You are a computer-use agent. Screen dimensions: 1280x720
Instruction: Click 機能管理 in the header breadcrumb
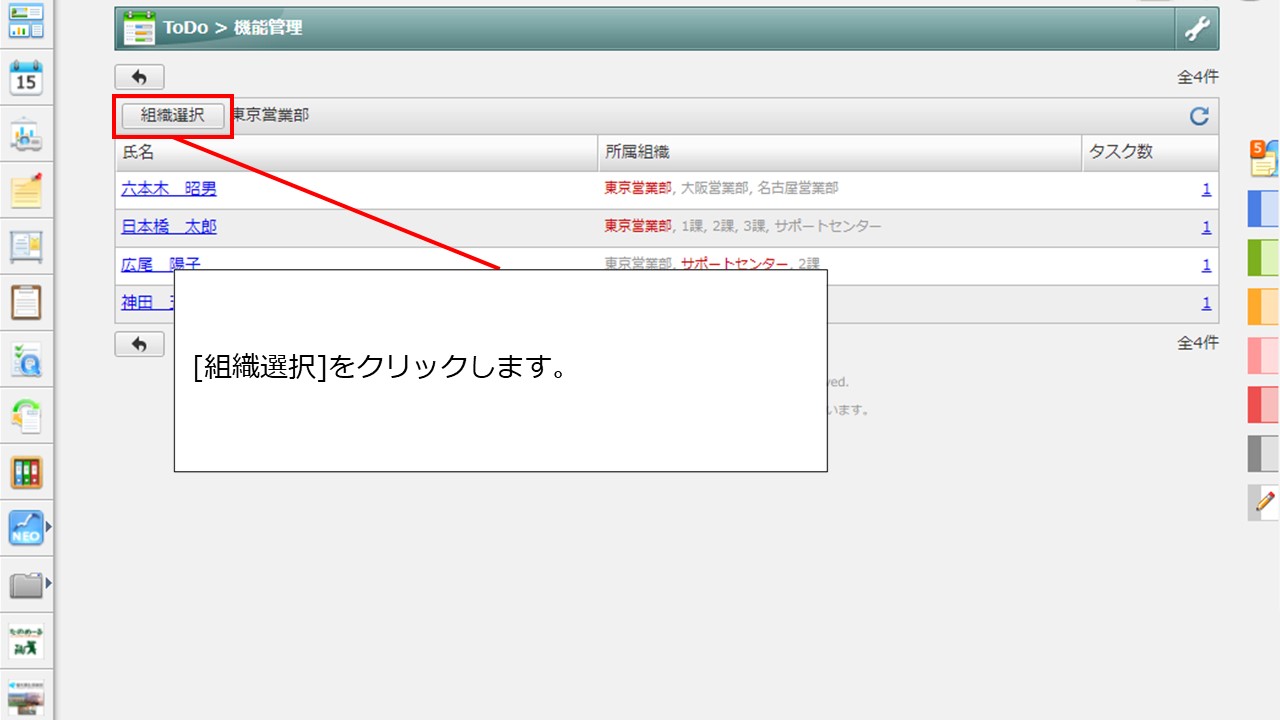pos(268,28)
